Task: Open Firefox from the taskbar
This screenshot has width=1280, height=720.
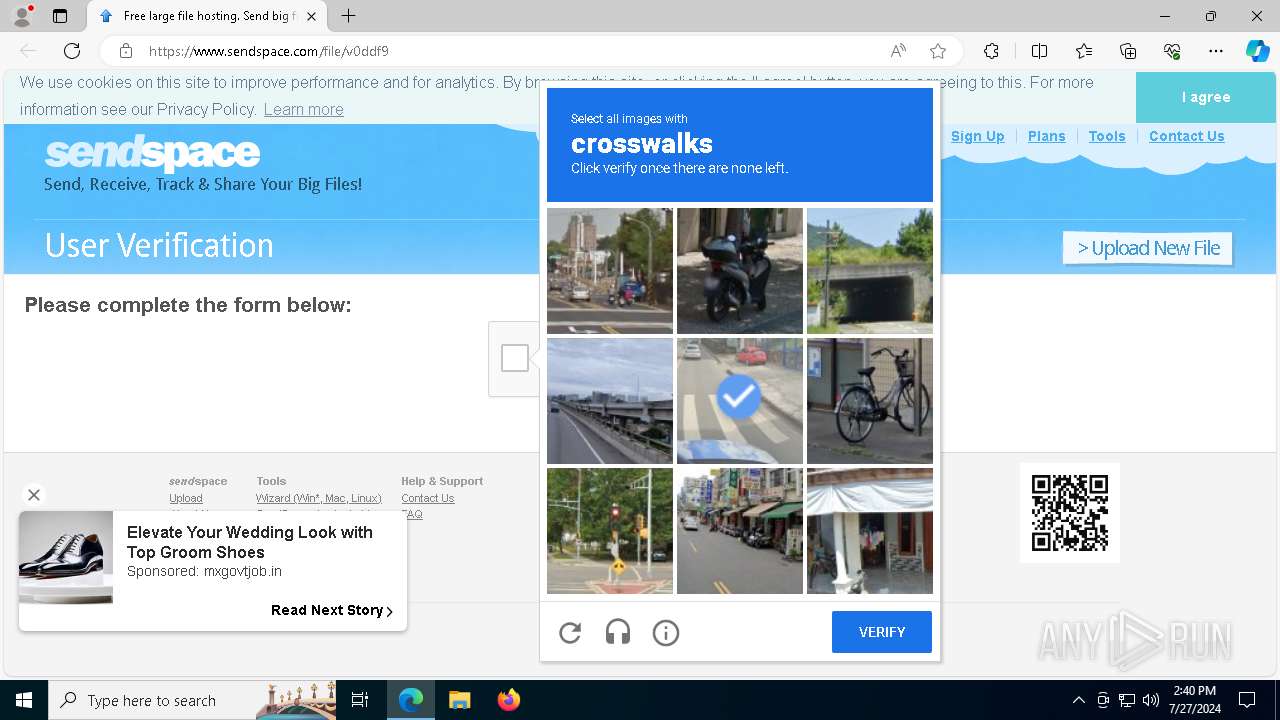Action: click(508, 700)
